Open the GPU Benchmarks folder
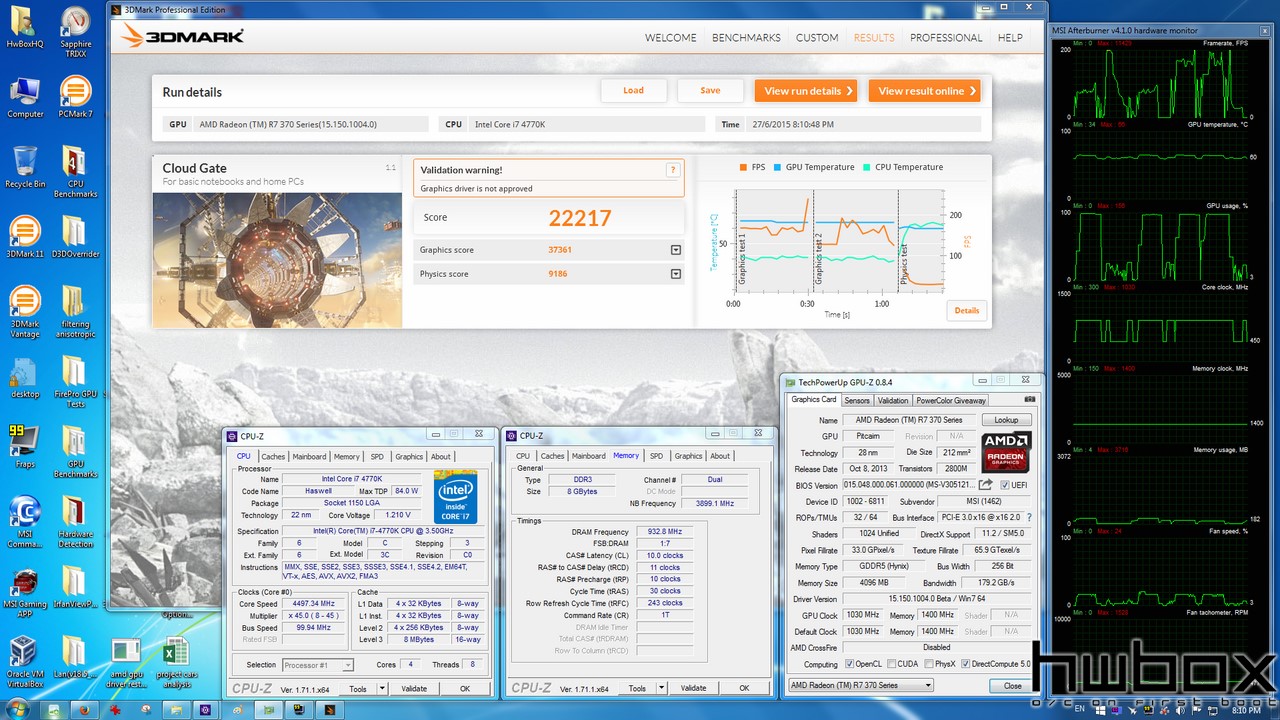The height and width of the screenshot is (720, 1280). tap(75, 452)
